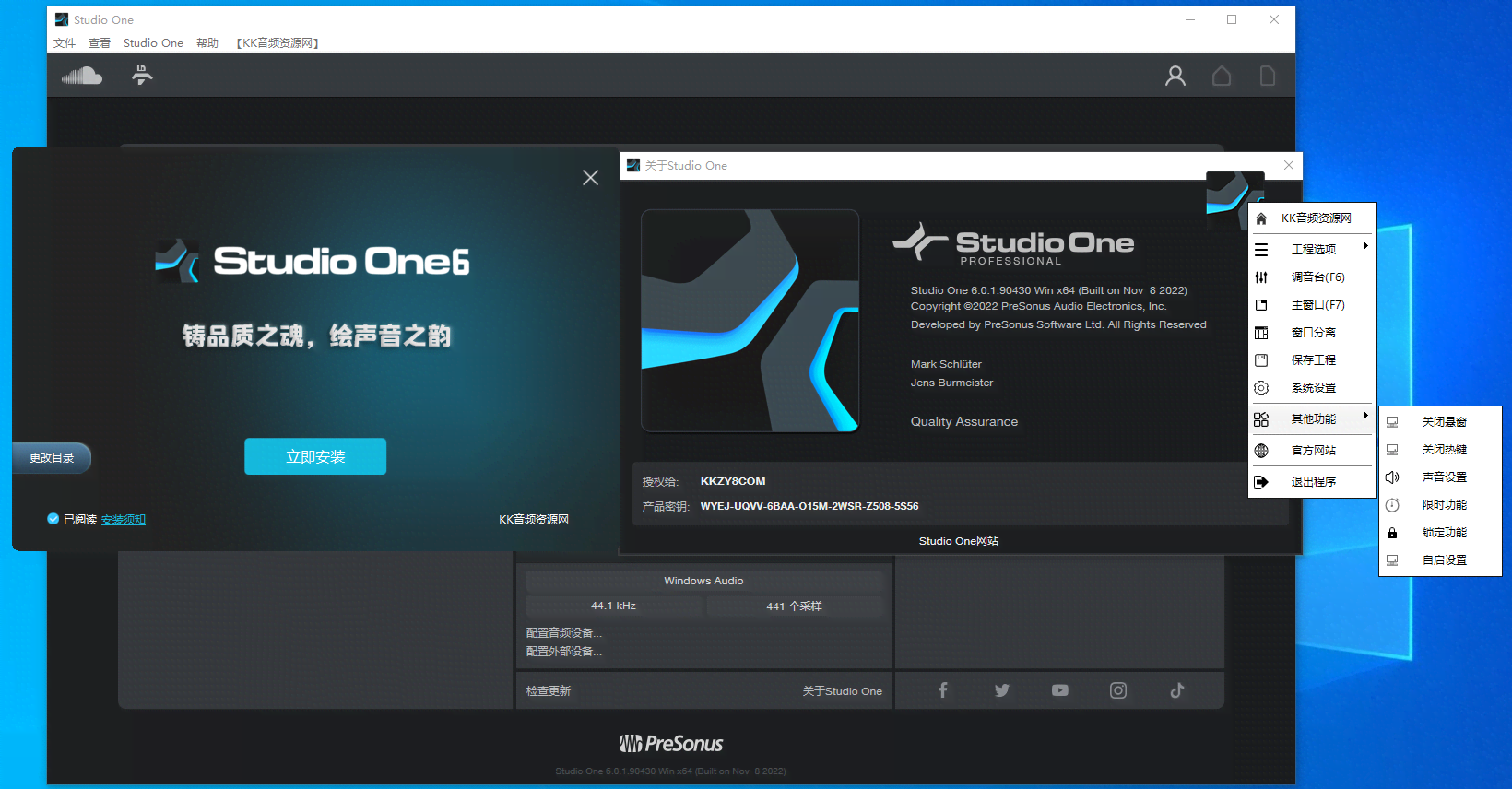Open the Facebook social icon
This screenshot has height=789, width=1512.
(942, 690)
